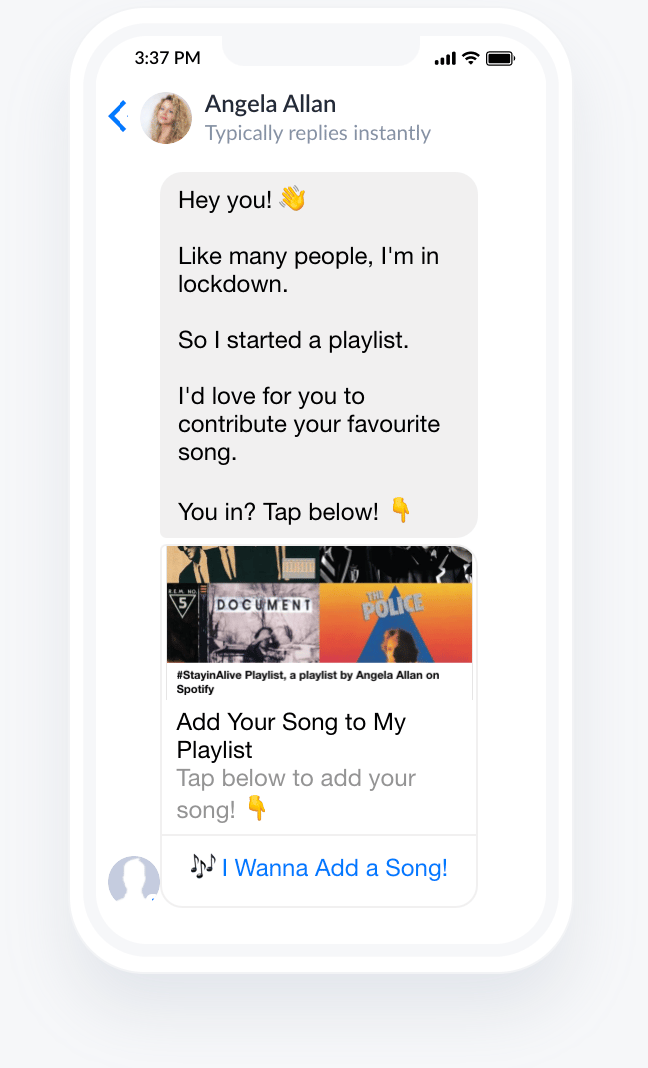Open the R.E.M. Document album cover
This screenshot has height=1068, width=648.
pos(243,622)
